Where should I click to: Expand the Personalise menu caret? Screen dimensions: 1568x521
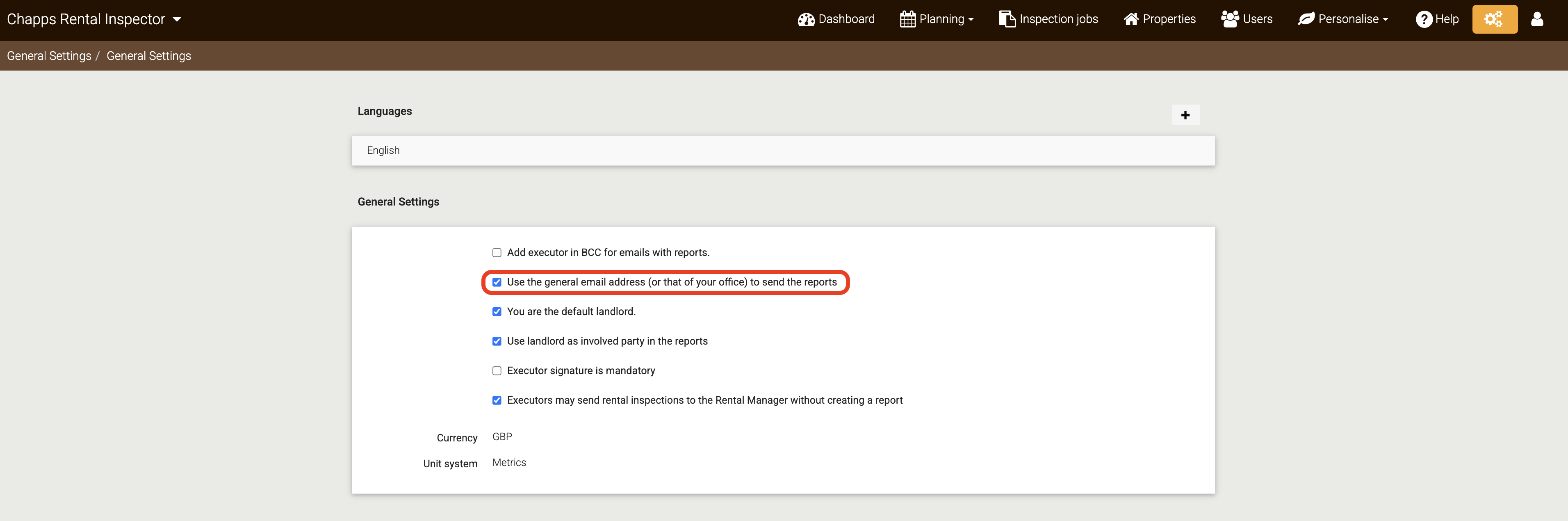[x=1386, y=20]
